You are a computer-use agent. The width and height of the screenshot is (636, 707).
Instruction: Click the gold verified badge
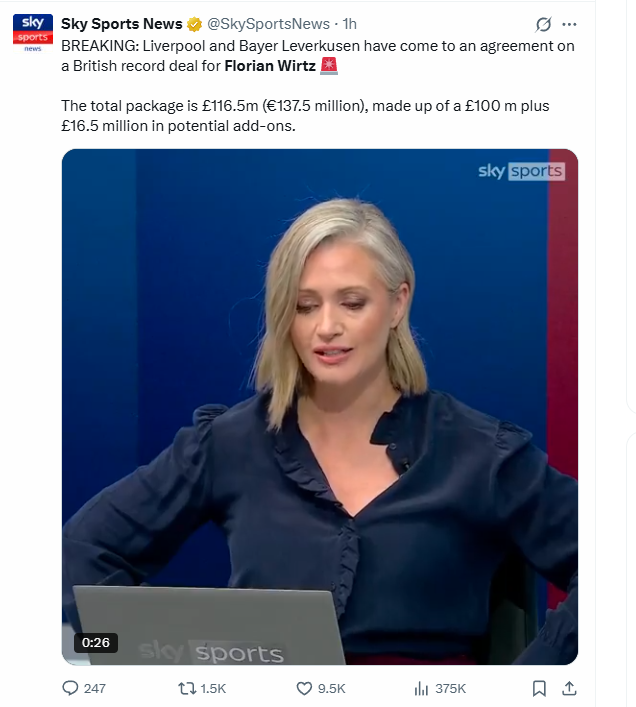click(x=194, y=24)
